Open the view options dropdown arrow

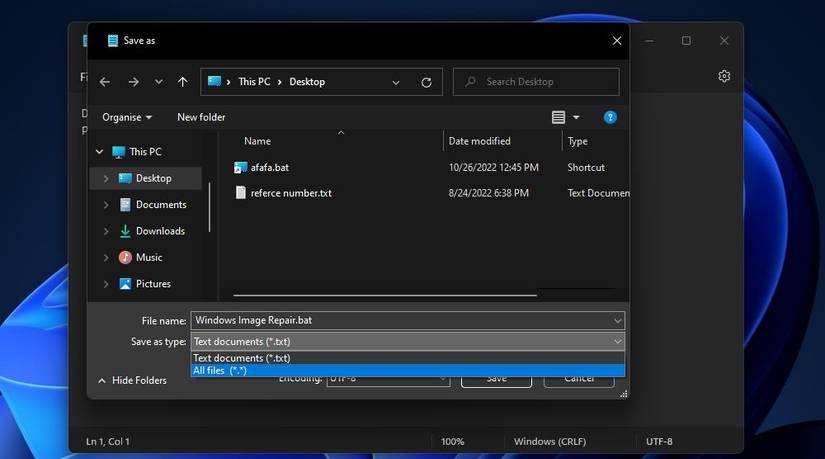tap(576, 117)
